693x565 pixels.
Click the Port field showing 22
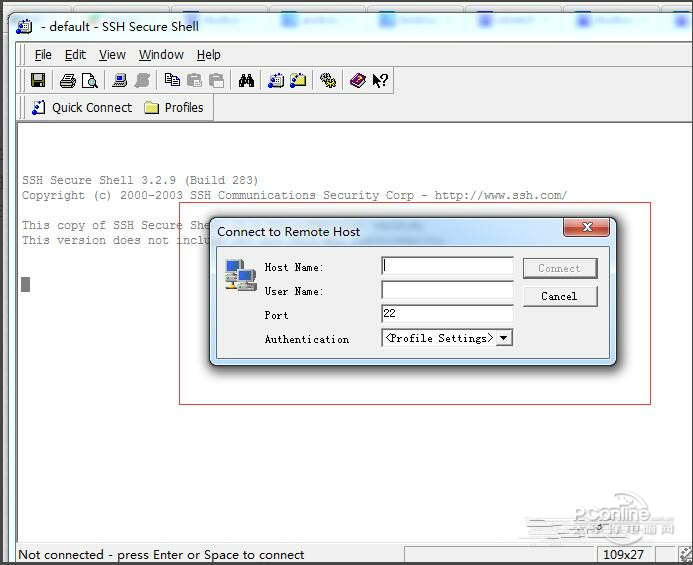(447, 314)
